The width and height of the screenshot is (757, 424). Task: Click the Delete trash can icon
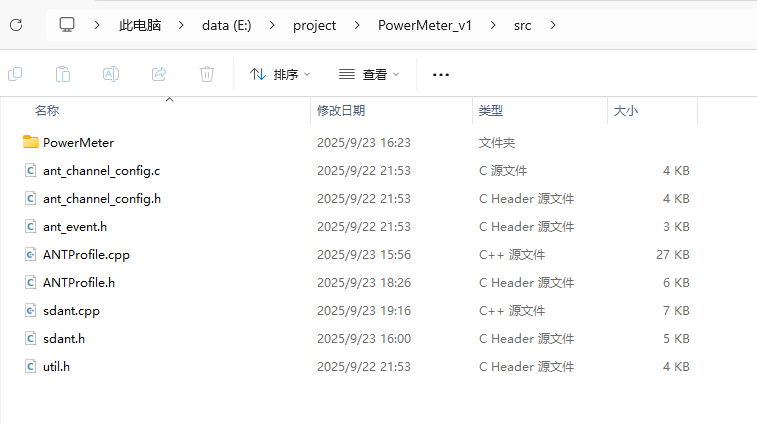(x=207, y=74)
